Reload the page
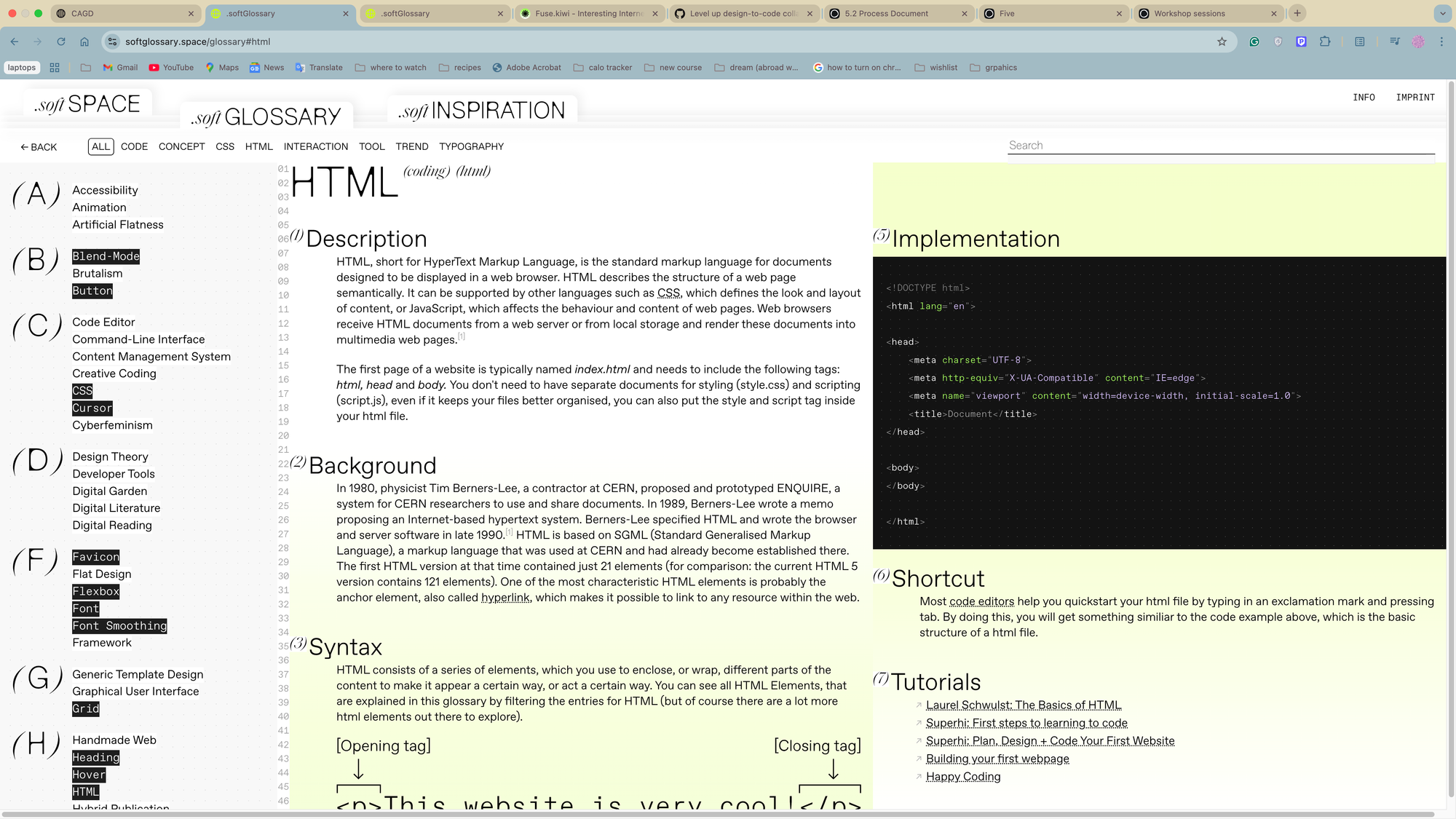The height and width of the screenshot is (819, 1456). coord(61,41)
